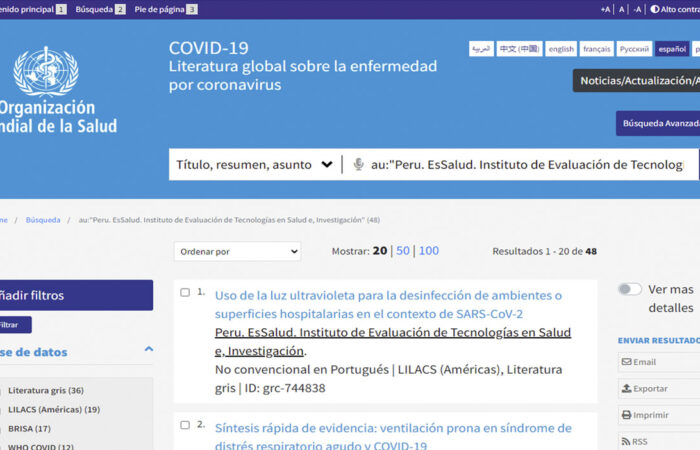The image size is (700, 450).
Task: Click the Añadir filtros header
Action: (76, 295)
